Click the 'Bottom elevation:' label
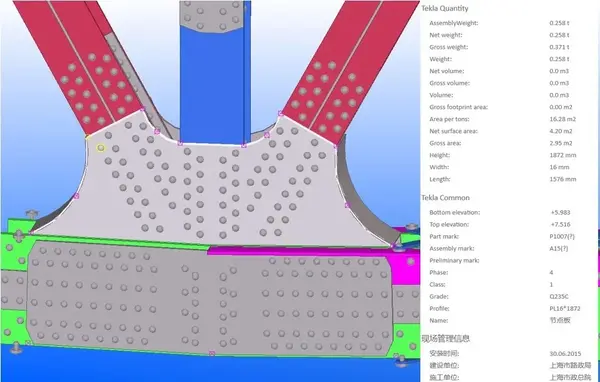The image size is (600, 382). point(455,212)
